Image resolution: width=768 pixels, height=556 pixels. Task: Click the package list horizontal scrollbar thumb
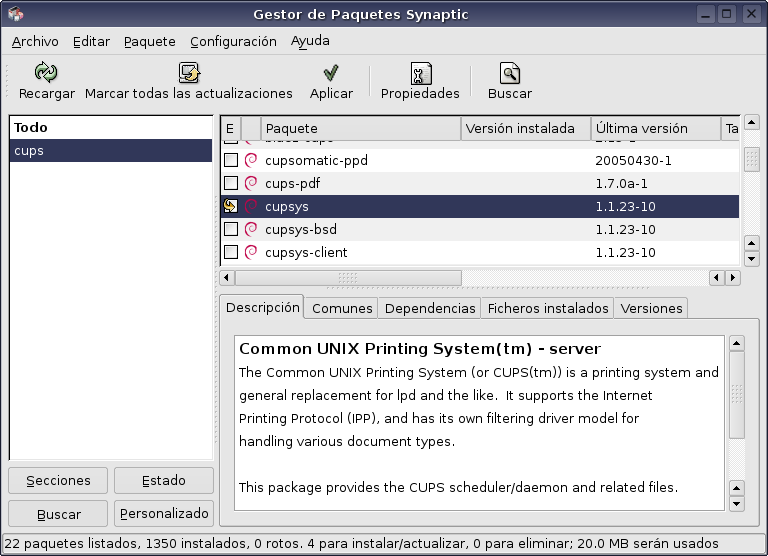(x=348, y=278)
